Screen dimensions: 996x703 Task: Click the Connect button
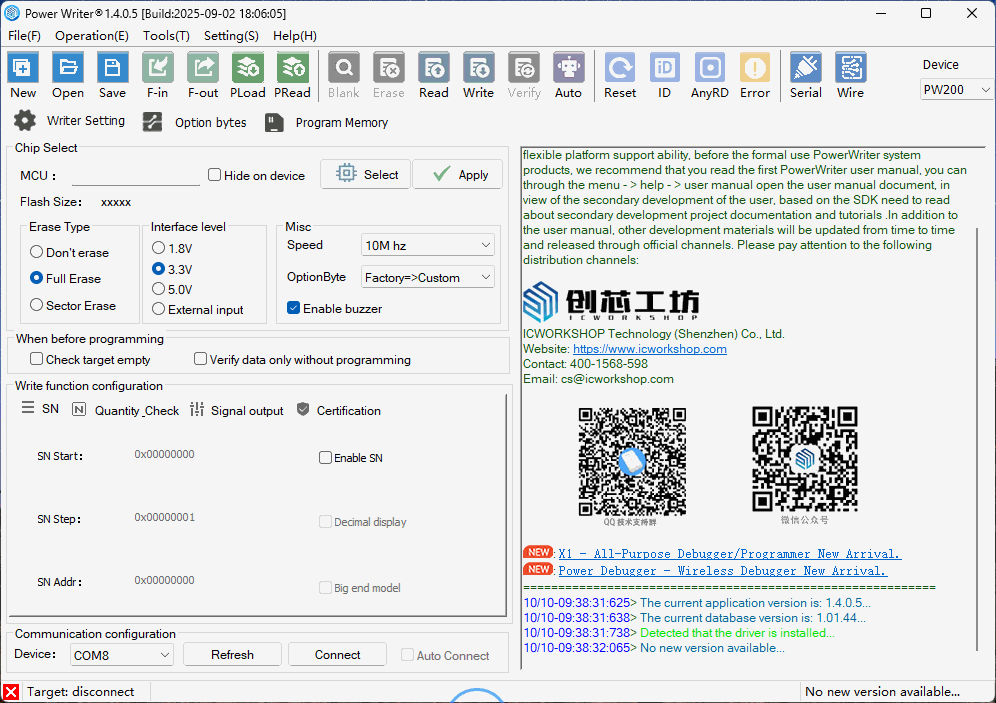337,655
